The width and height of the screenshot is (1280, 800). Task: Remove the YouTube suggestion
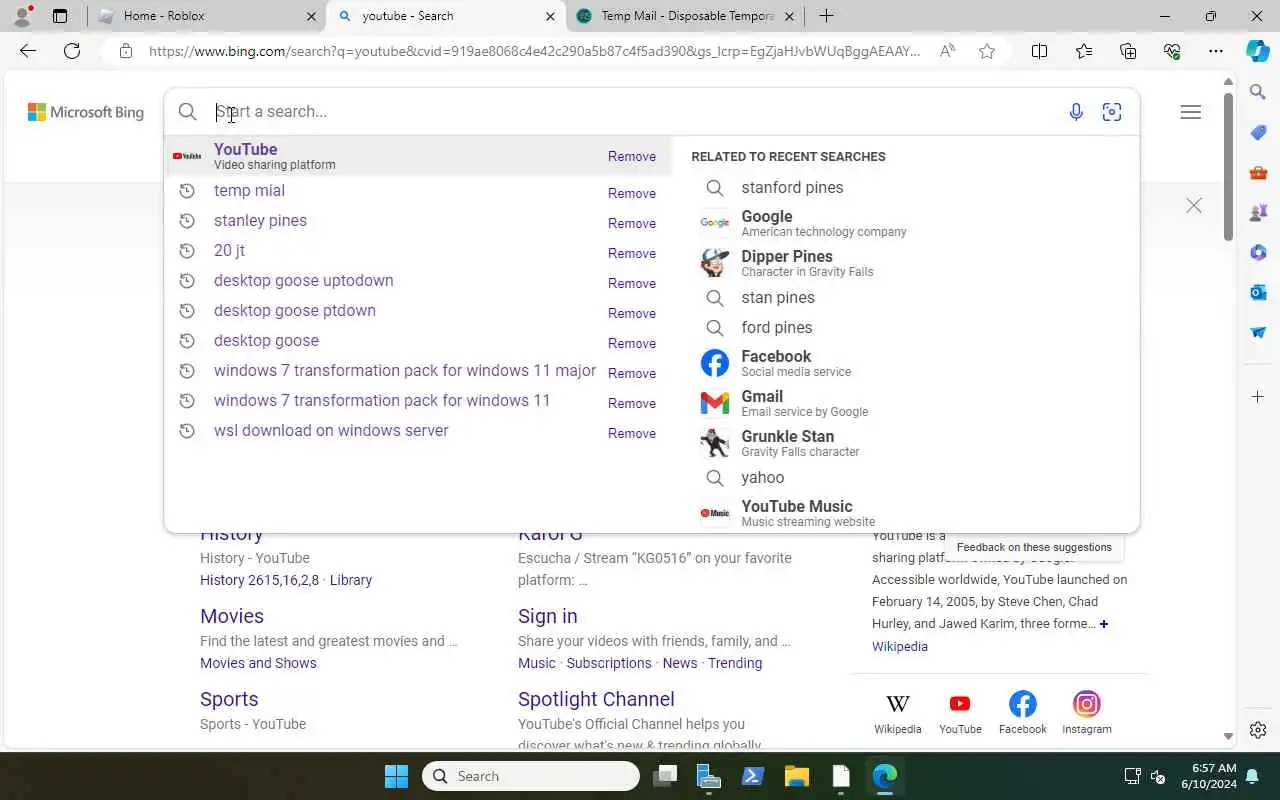click(632, 157)
